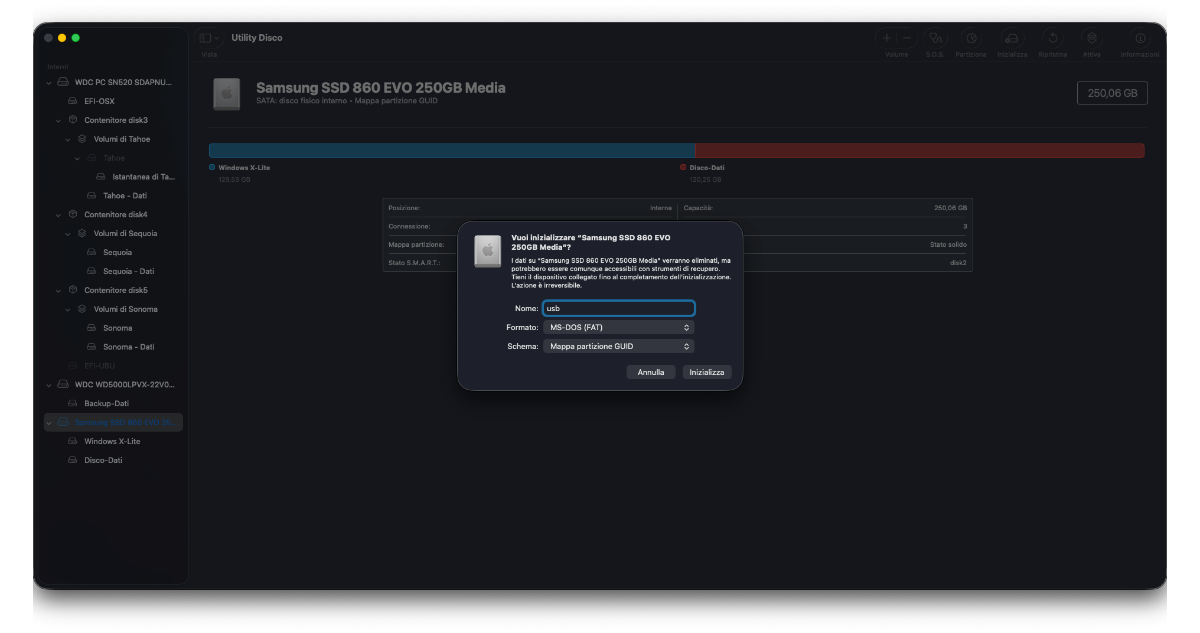1200x633 pixels.
Task: Collapse the Volumi di Sequoia group
Action: click(68, 234)
